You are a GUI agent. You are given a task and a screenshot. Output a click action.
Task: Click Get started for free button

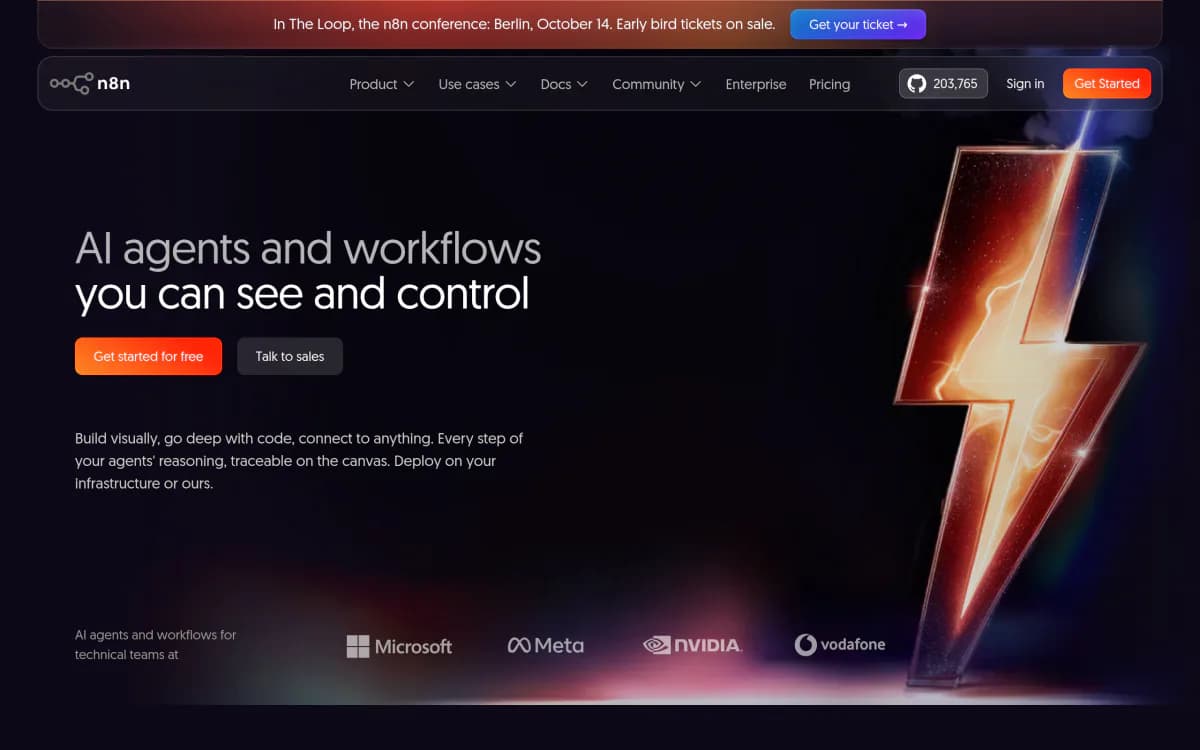(148, 356)
